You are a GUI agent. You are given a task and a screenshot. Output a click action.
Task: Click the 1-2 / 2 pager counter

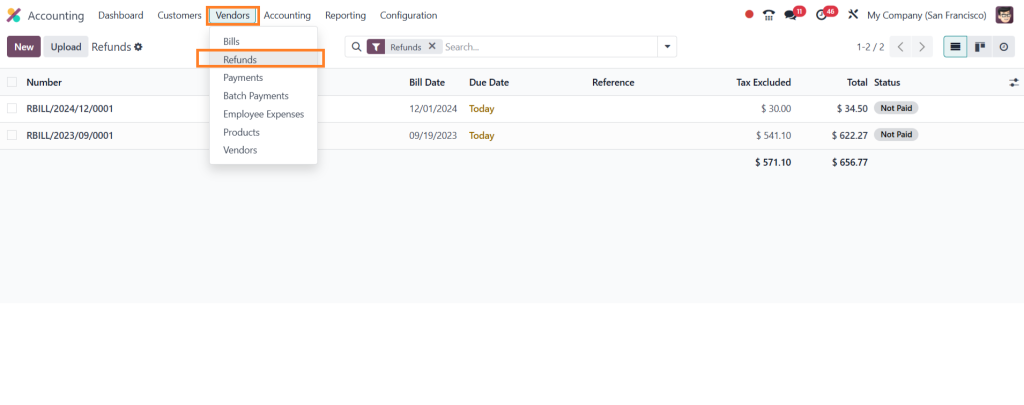pyautogui.click(x=871, y=47)
